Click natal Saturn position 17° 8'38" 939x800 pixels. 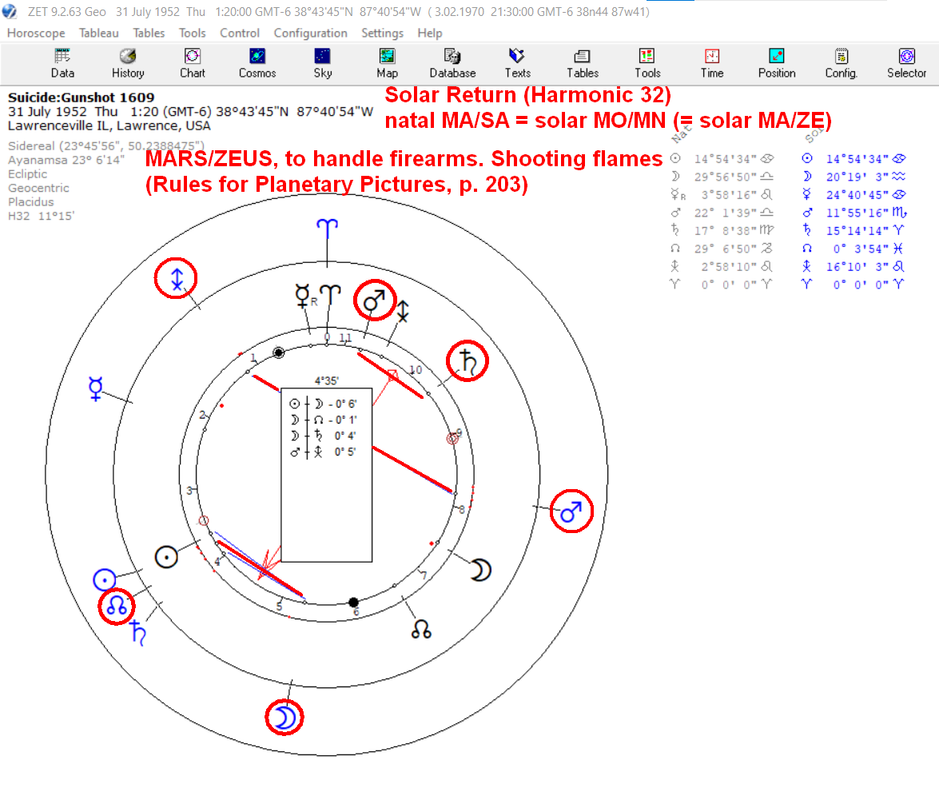[x=727, y=231]
